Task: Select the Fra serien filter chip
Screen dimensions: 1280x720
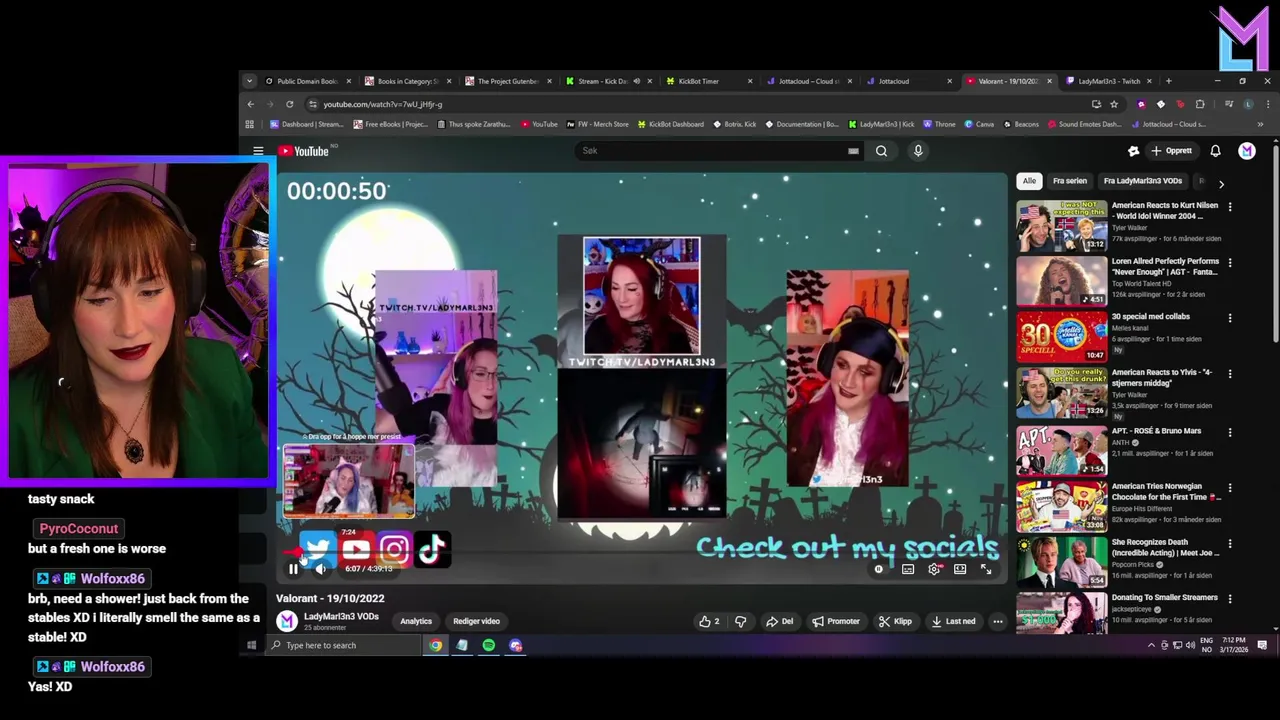Action: point(1069,181)
